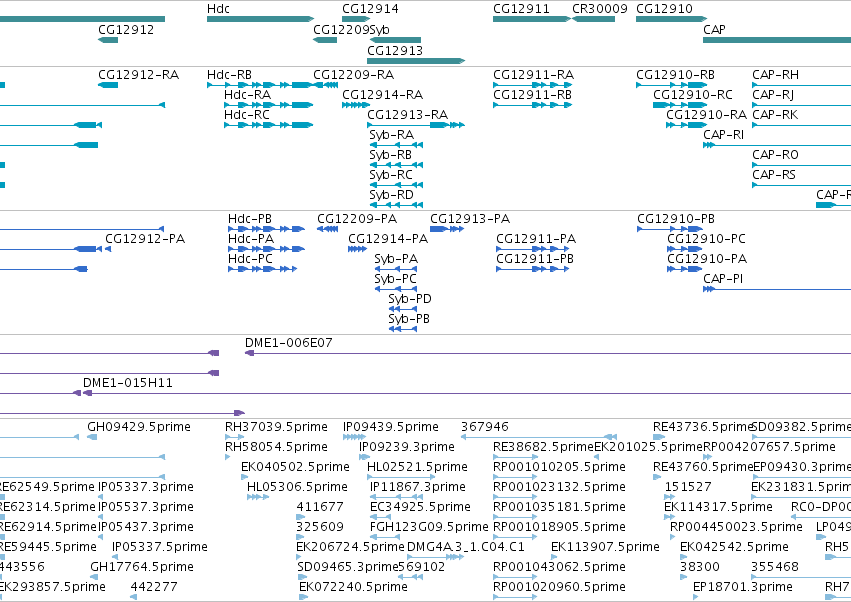Click the CG12912-RA transcript label

(138, 74)
